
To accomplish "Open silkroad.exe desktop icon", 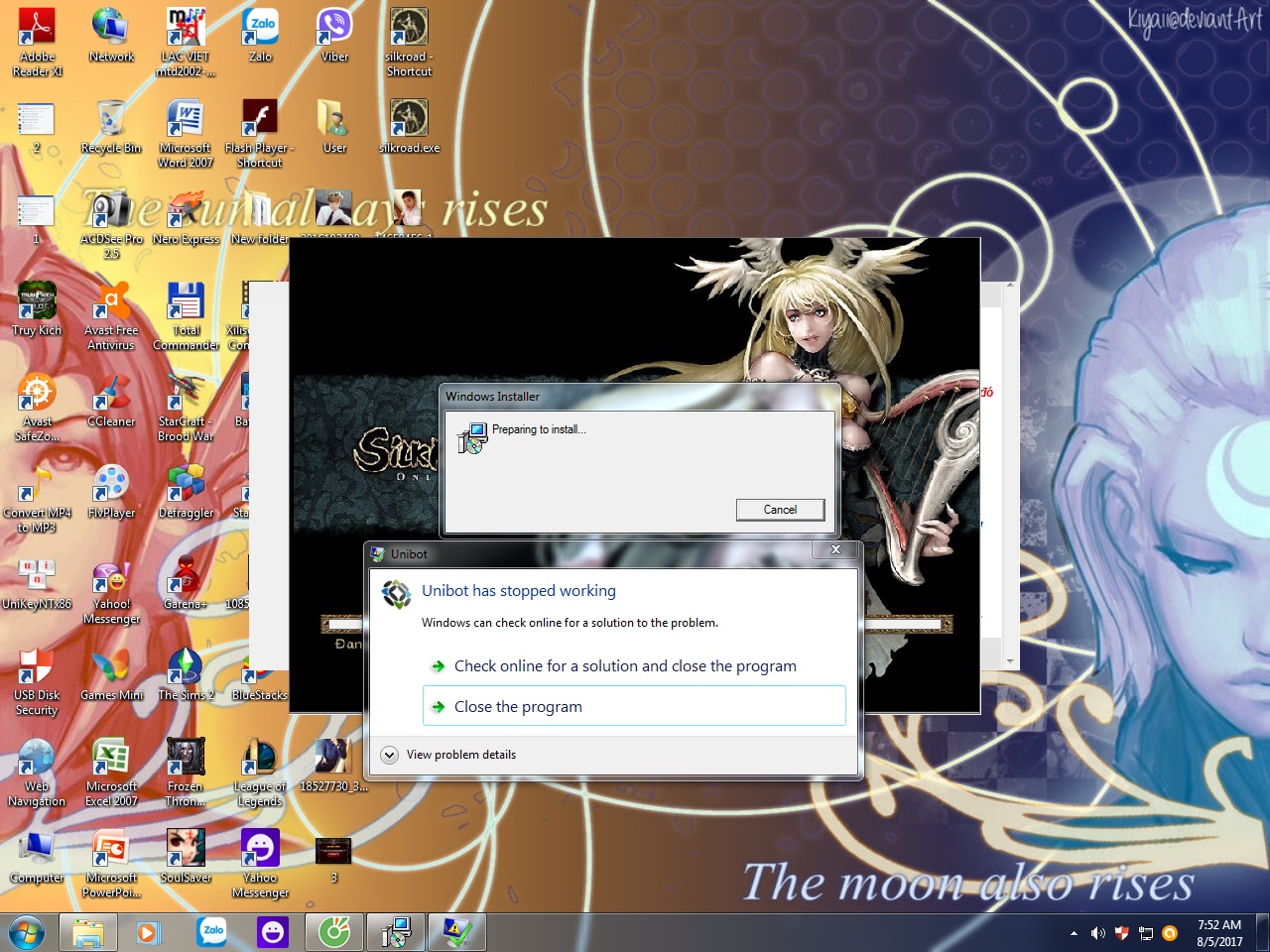I will (x=409, y=126).
